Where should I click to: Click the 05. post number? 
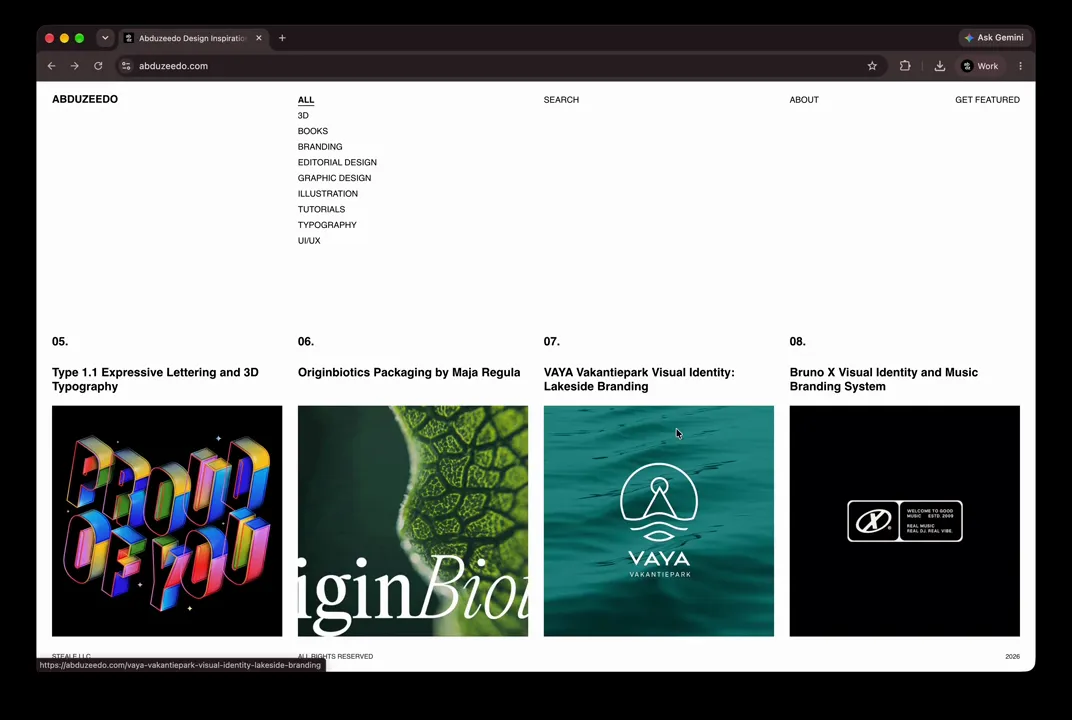click(x=60, y=341)
